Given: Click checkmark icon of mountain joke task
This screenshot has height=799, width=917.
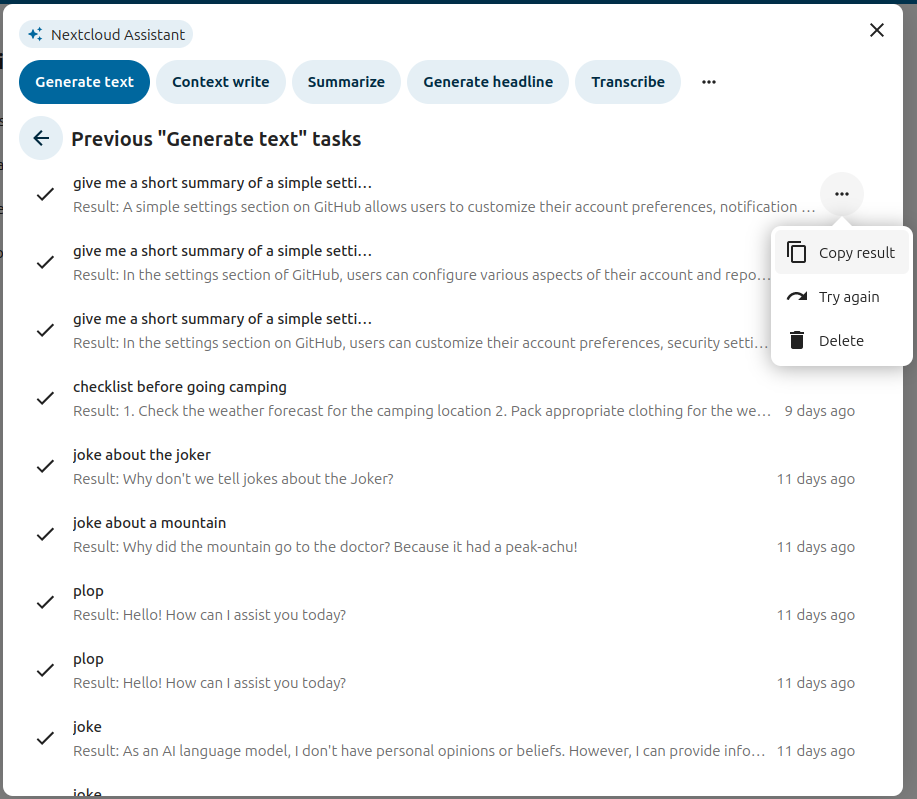Looking at the screenshot, I should [x=45, y=534].
